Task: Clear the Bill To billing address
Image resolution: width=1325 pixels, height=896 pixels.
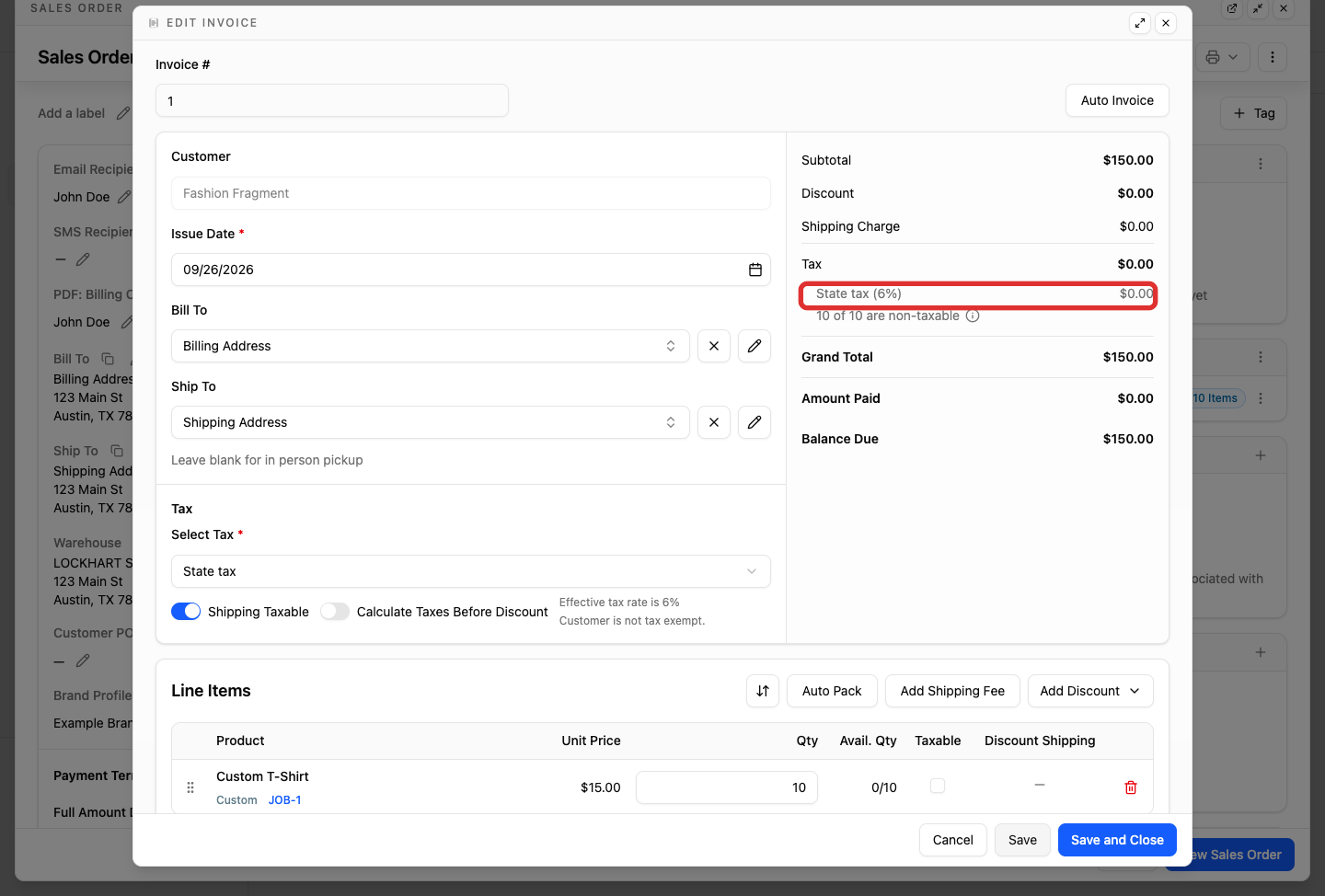Action: coord(714,346)
